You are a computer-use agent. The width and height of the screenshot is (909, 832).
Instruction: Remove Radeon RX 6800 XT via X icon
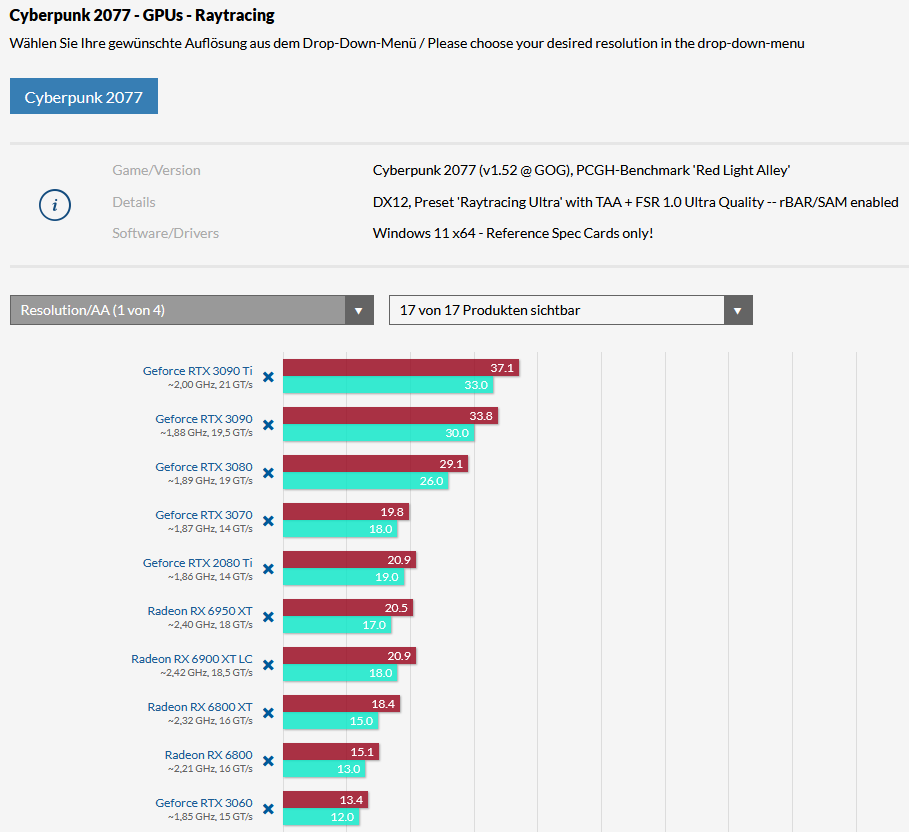coord(268,713)
